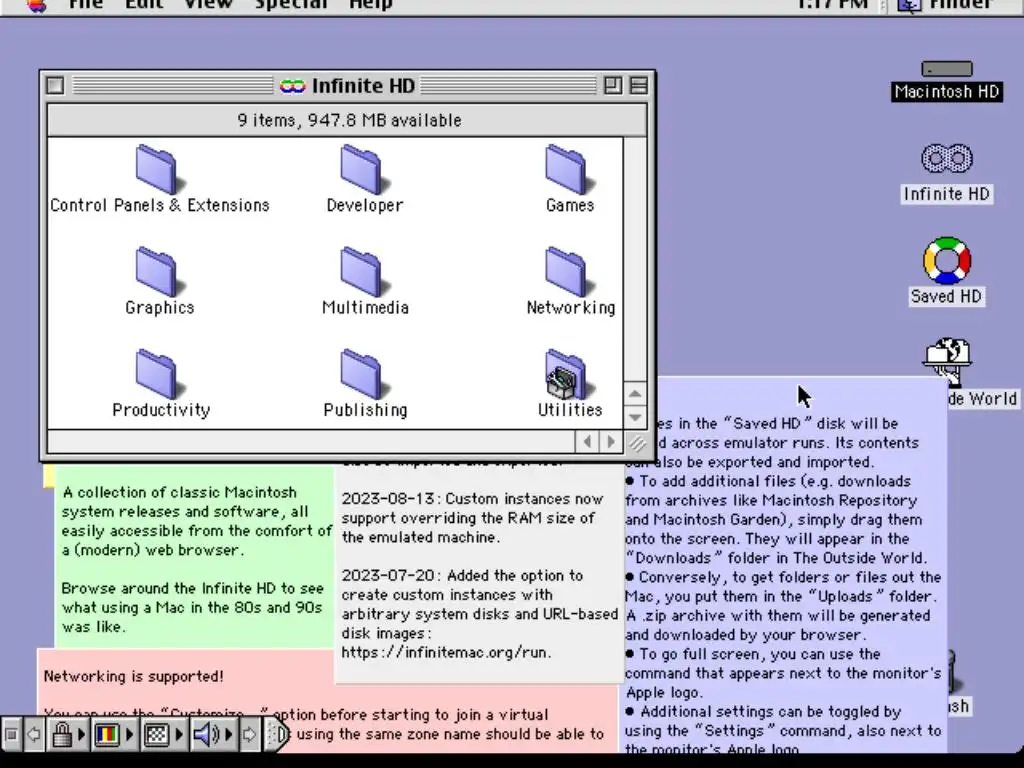Click the Control Strip close box

[x=11, y=735]
